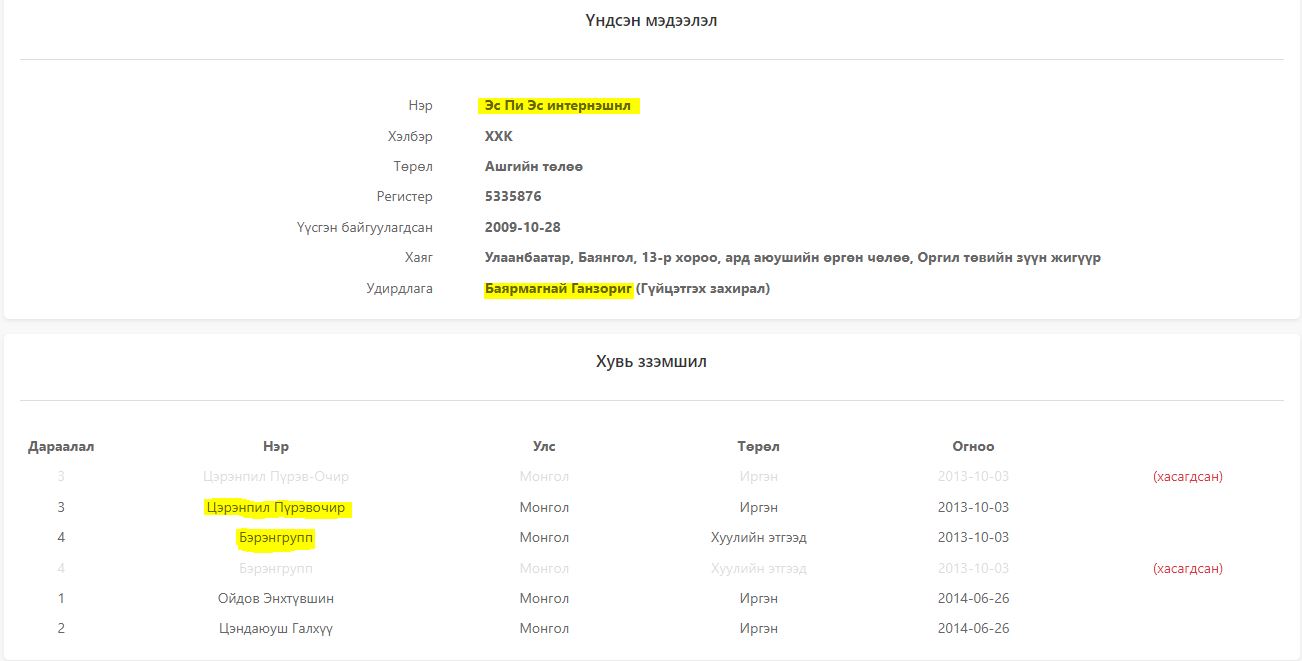Click the Үндсэн мэдээлэл section heading
The width and height of the screenshot is (1302, 661).
click(x=651, y=21)
